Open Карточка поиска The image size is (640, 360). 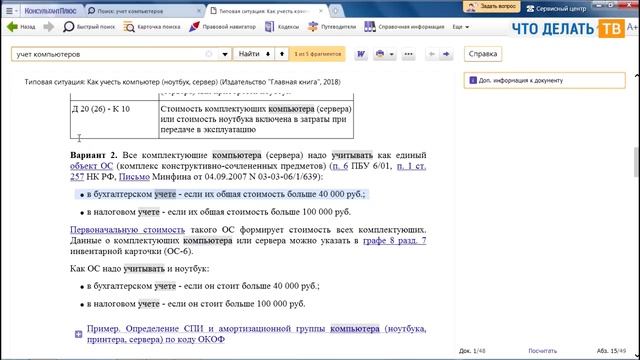152,27
